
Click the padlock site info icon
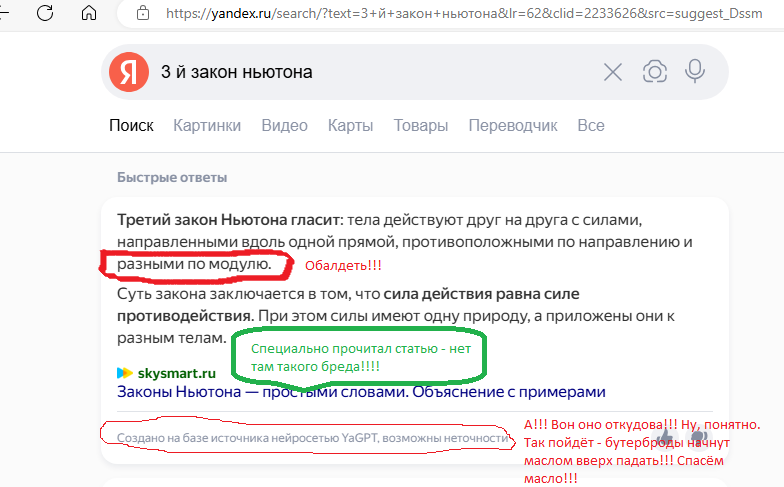[143, 12]
